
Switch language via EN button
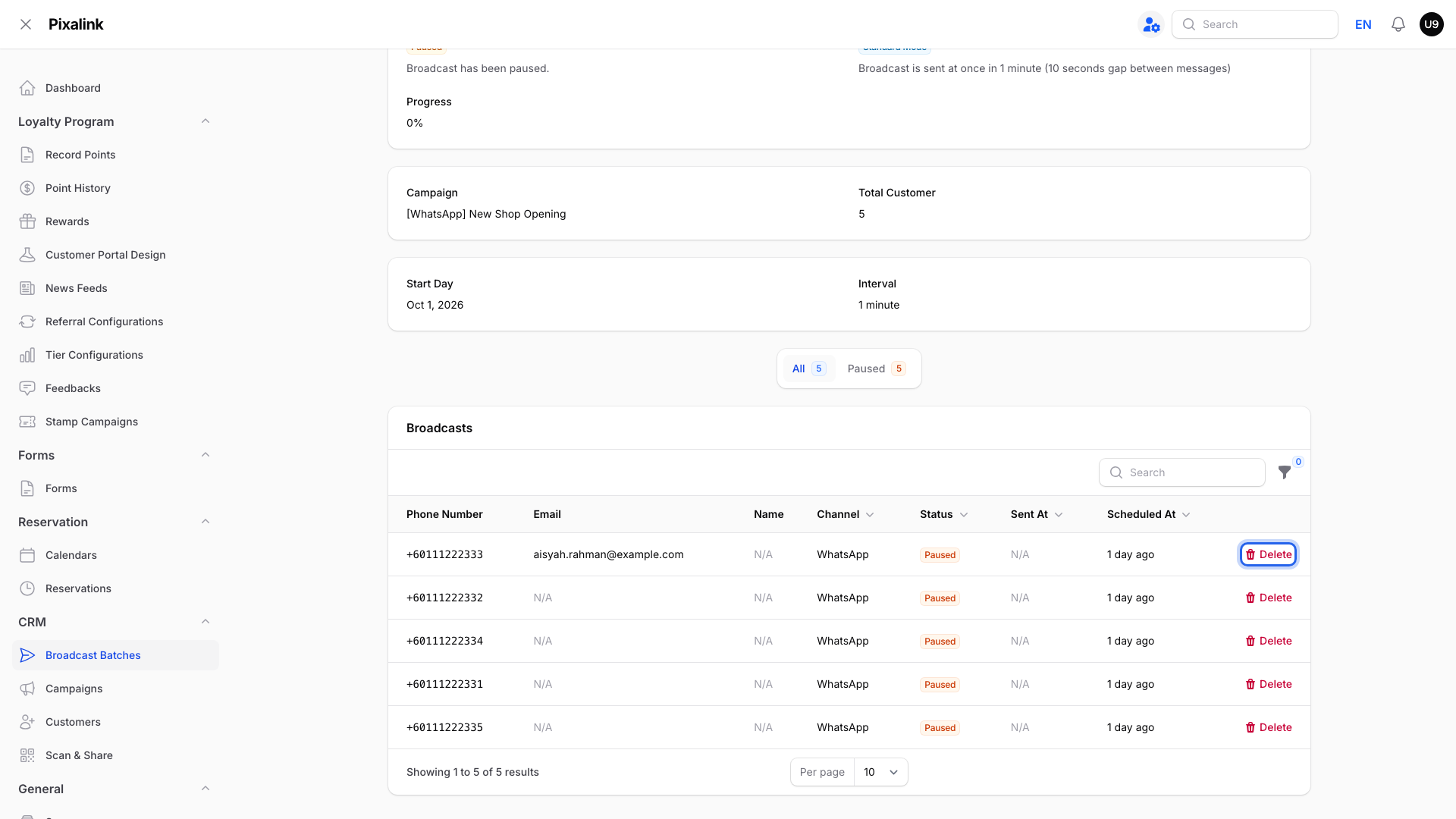1363,24
